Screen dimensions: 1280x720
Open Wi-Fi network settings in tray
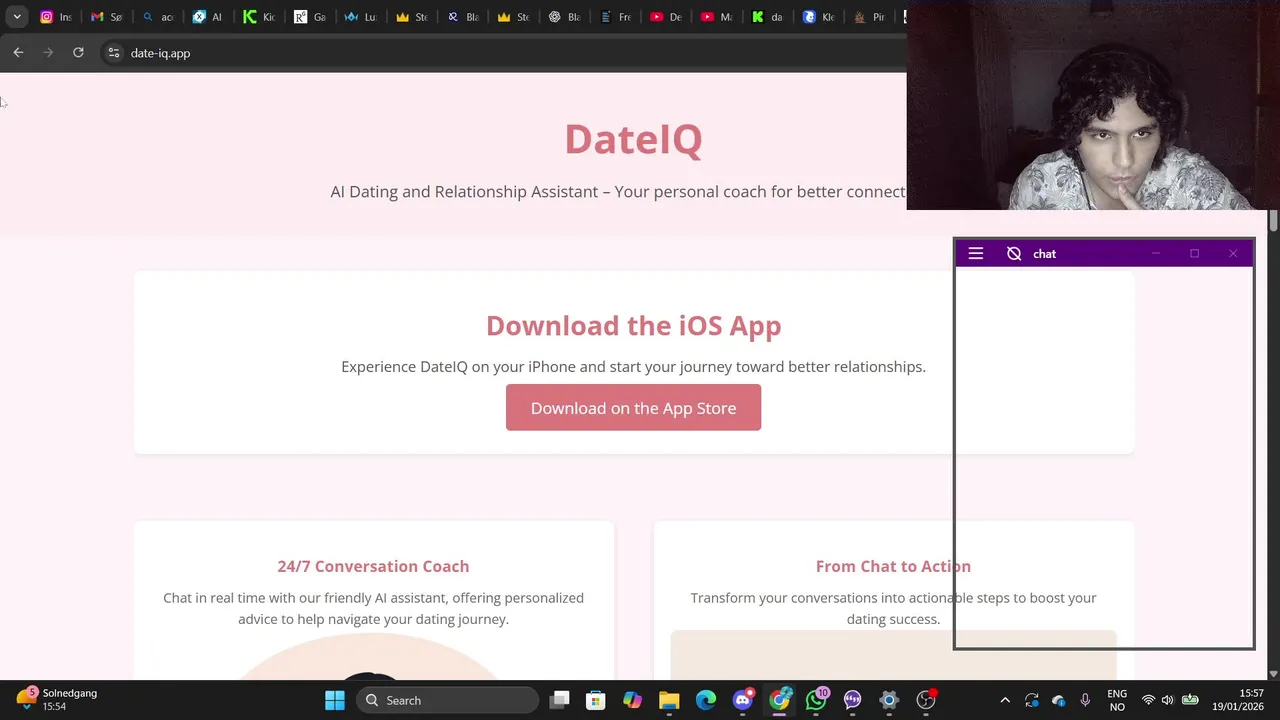coord(1148,700)
